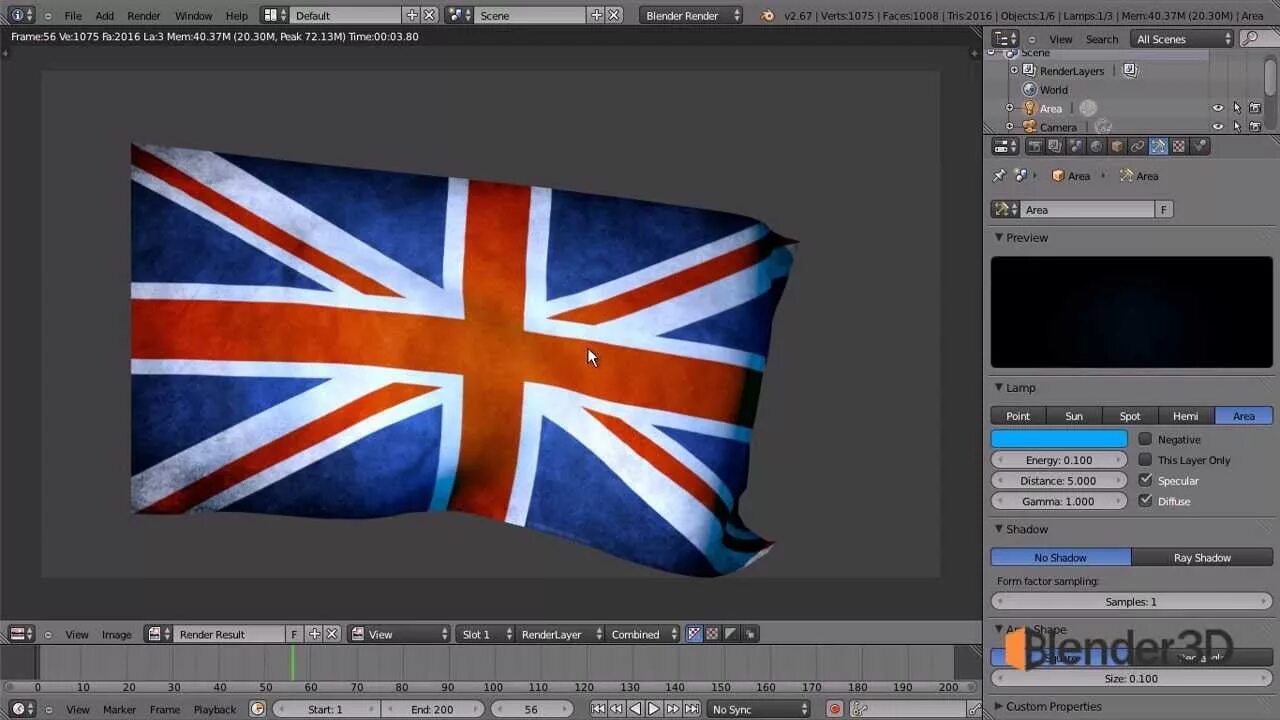
Task: Toggle visibility eye for Area lamp
Action: coord(1218,108)
